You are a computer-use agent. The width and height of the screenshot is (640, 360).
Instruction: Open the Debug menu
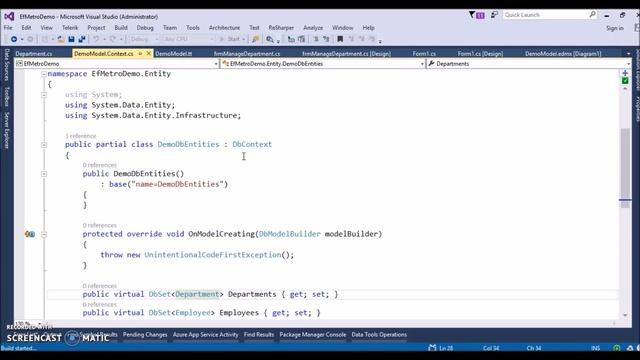click(x=145, y=28)
